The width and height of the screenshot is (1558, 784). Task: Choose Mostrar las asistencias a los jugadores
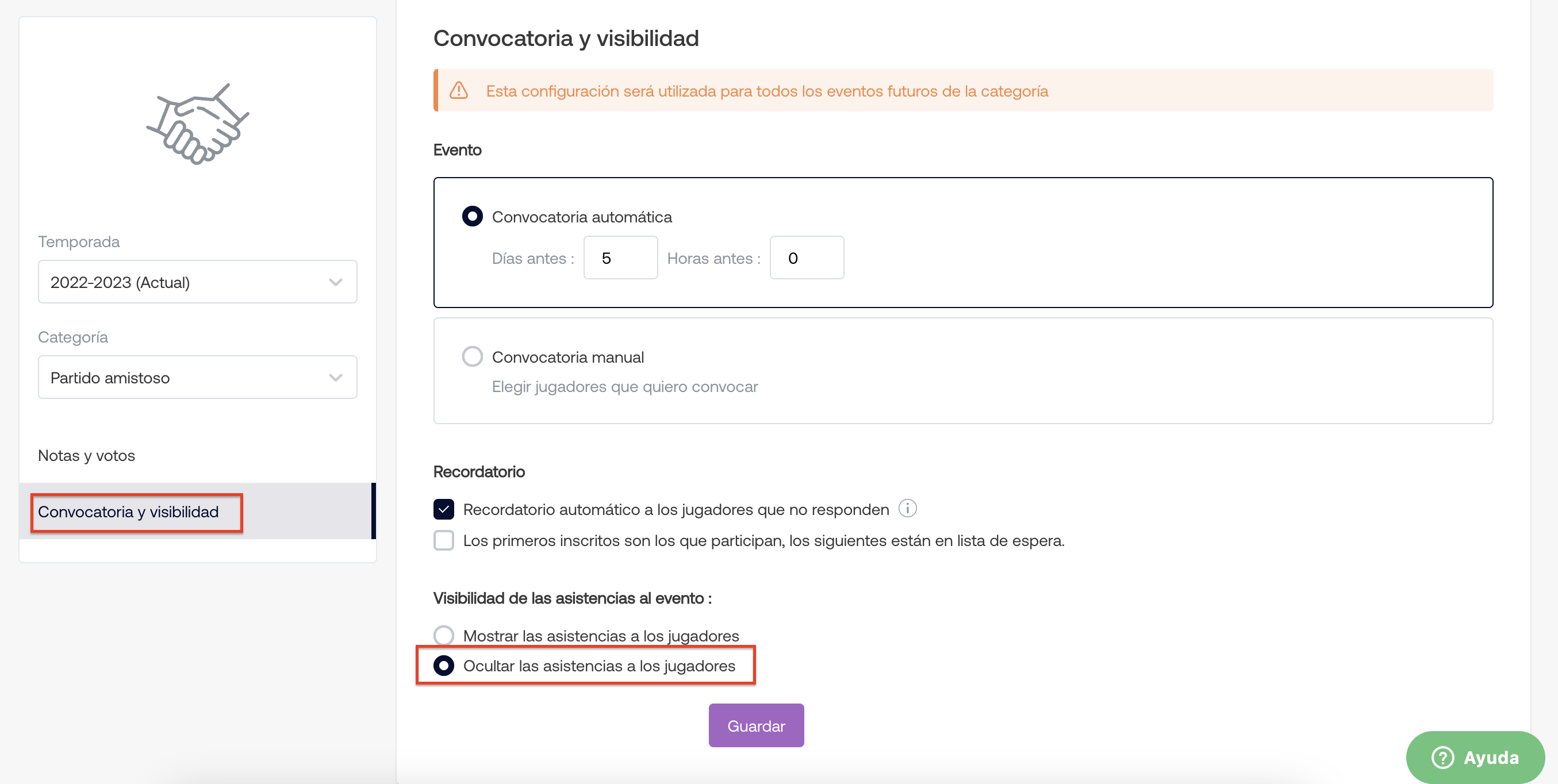(x=444, y=635)
